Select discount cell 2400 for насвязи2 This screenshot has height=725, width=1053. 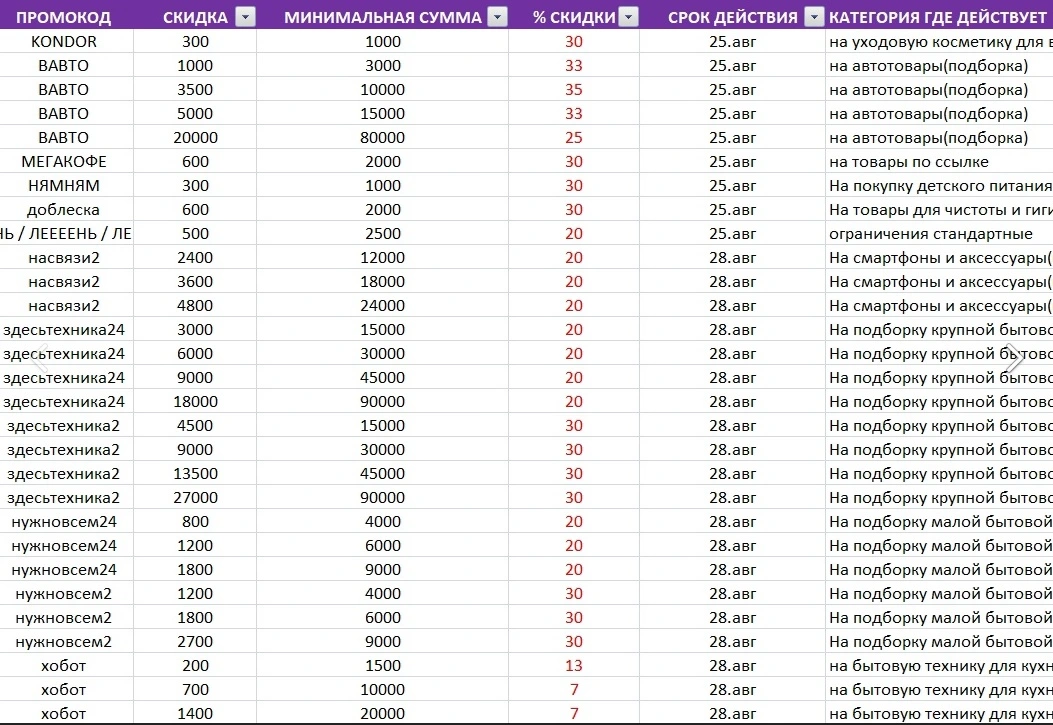coord(195,258)
